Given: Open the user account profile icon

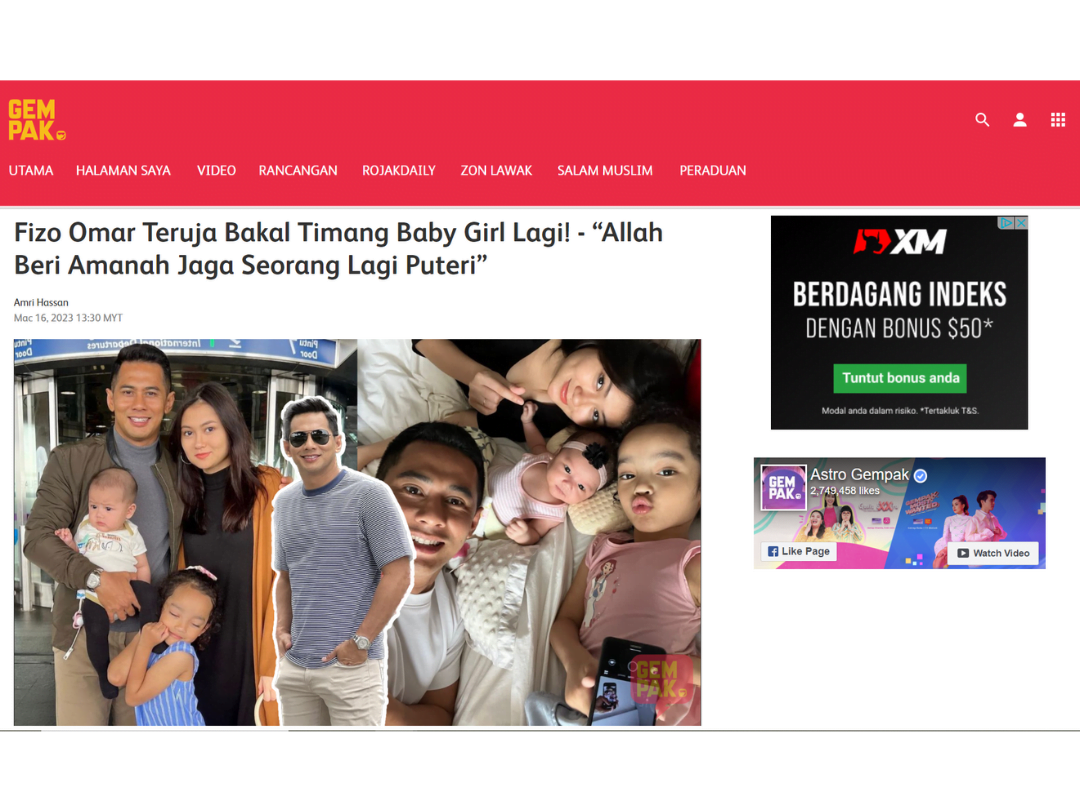Looking at the screenshot, I should click(x=1020, y=120).
